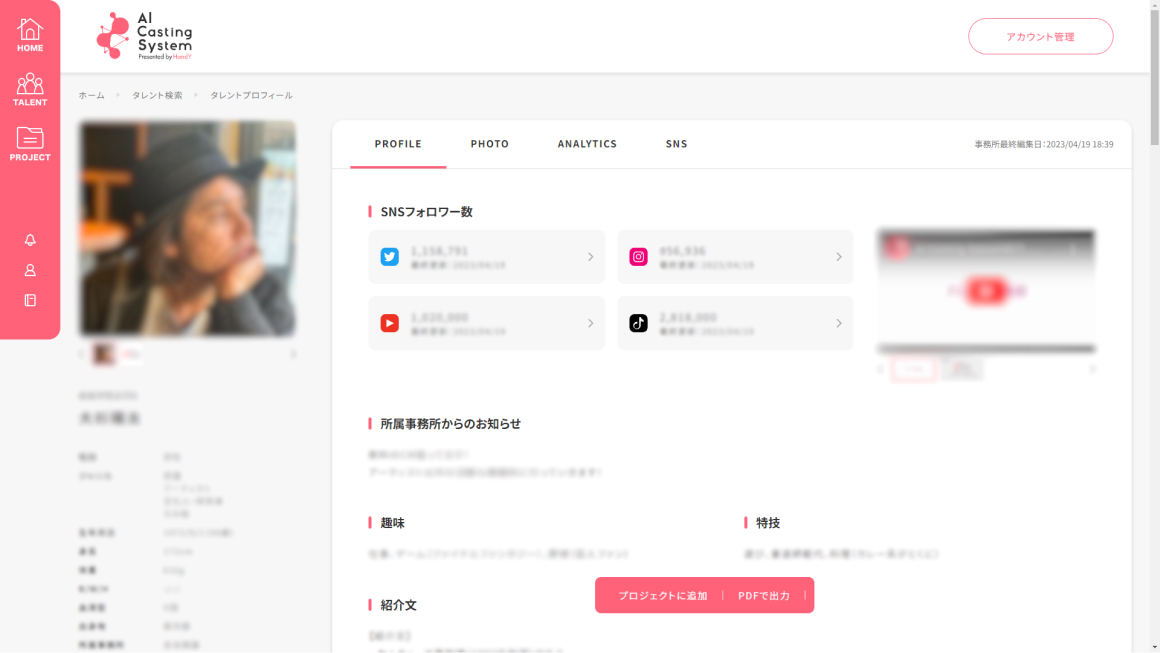1160x653 pixels.
Task: Open the TALENT section icon
Action: coord(30,89)
